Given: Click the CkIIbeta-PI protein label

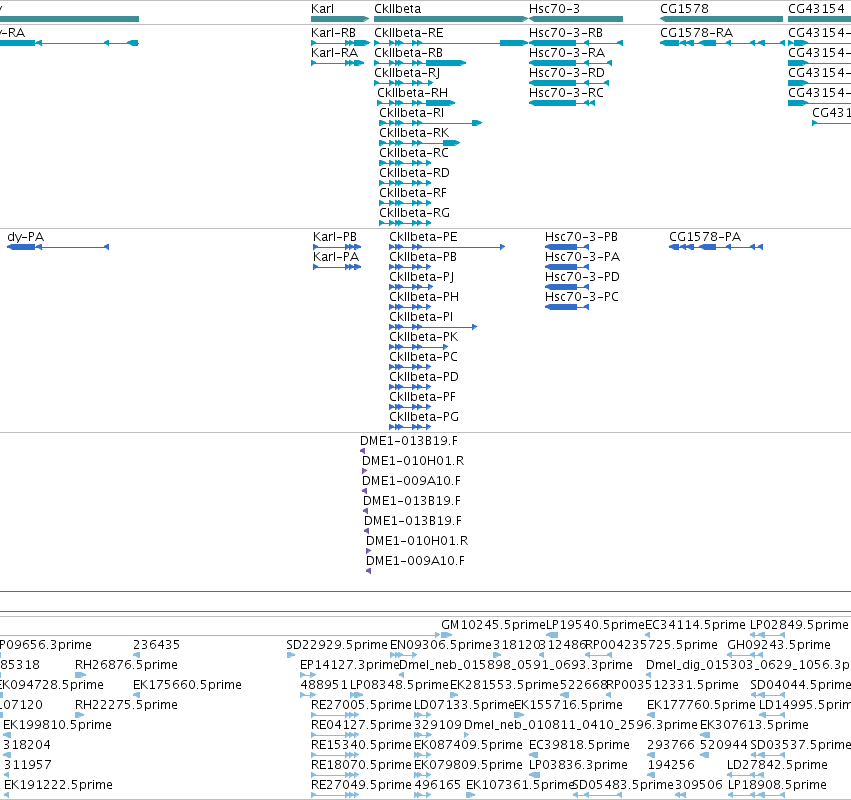Looking at the screenshot, I should [x=421, y=317].
